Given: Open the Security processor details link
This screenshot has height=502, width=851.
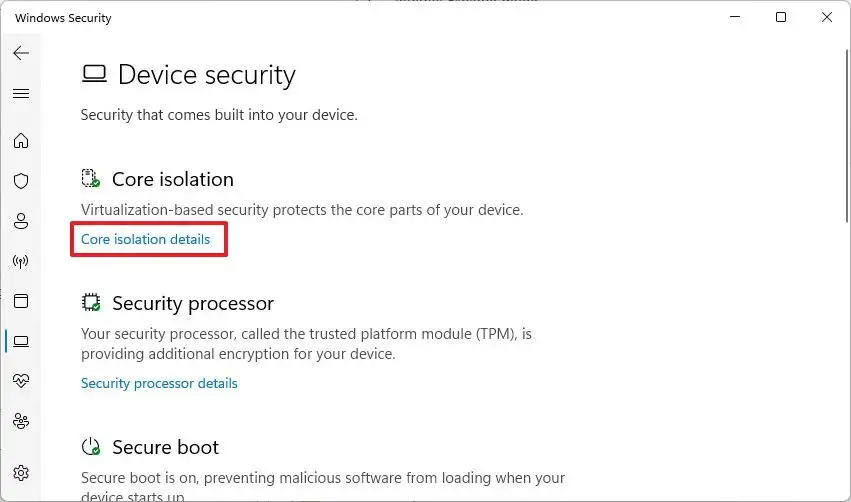Looking at the screenshot, I should [159, 383].
